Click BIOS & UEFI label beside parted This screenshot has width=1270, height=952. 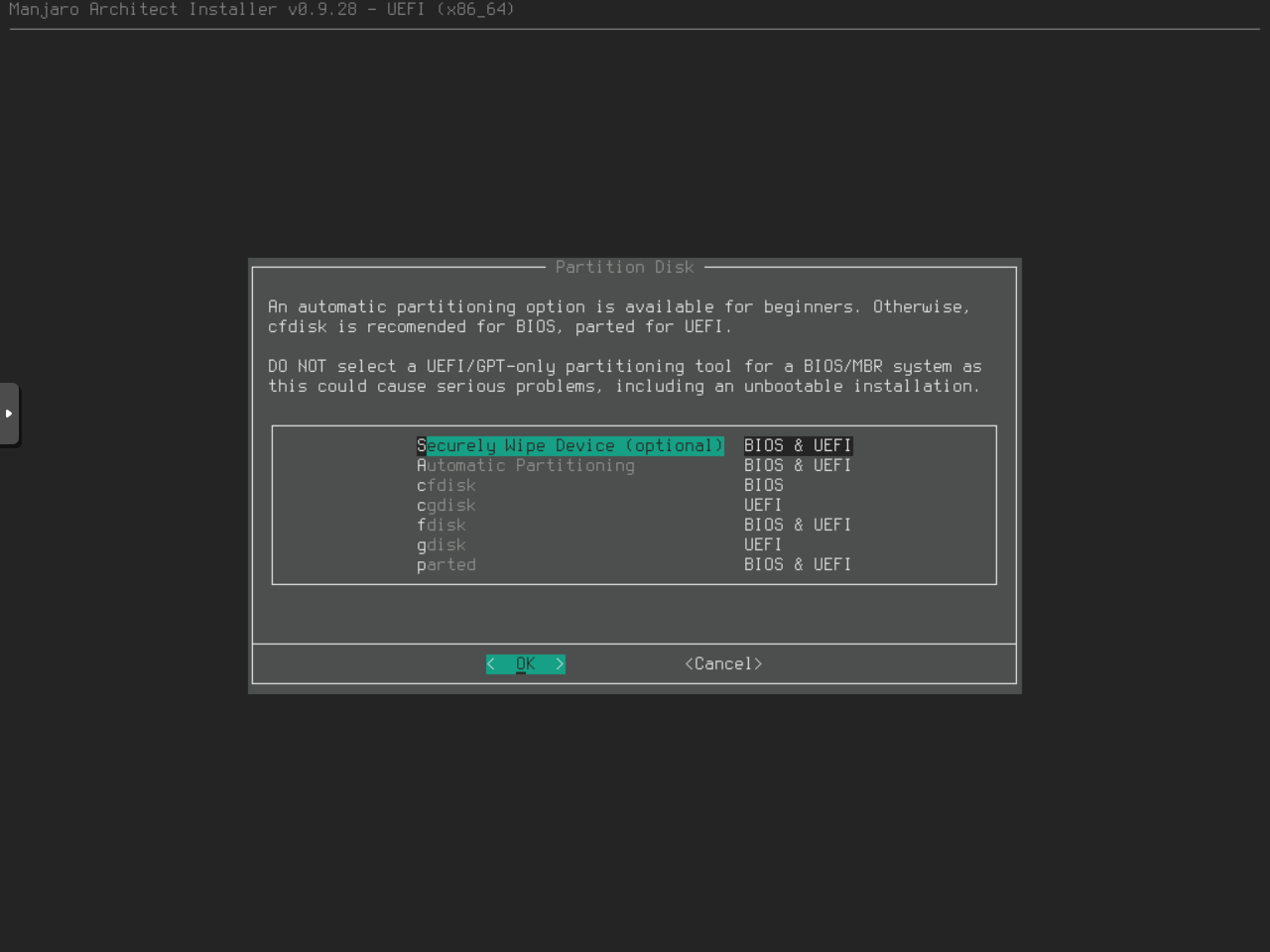click(798, 564)
